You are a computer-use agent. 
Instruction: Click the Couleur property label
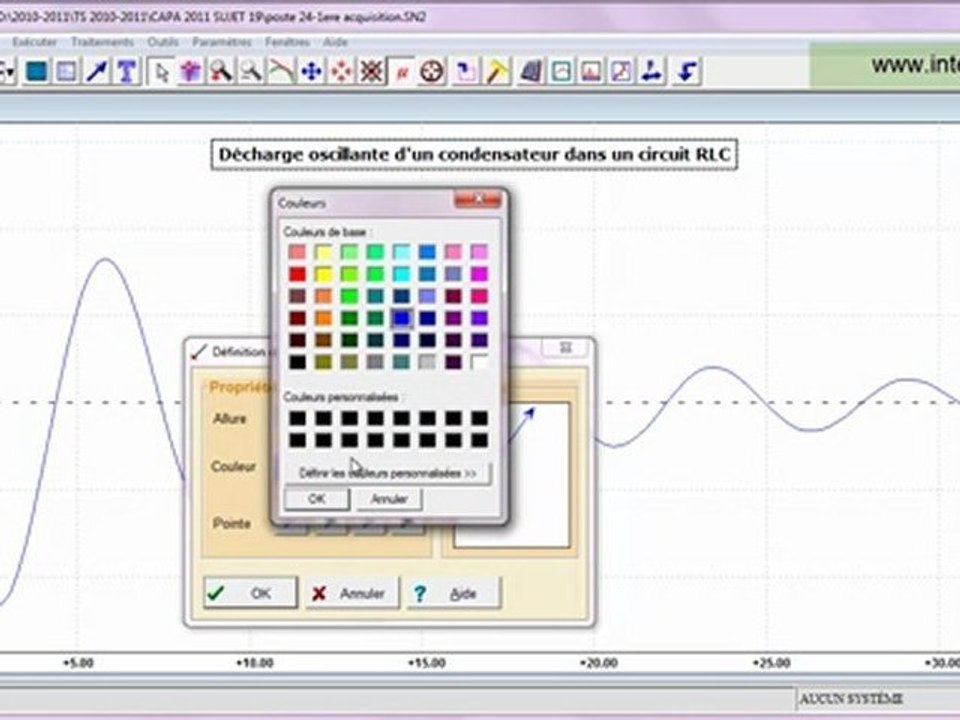coord(233,467)
